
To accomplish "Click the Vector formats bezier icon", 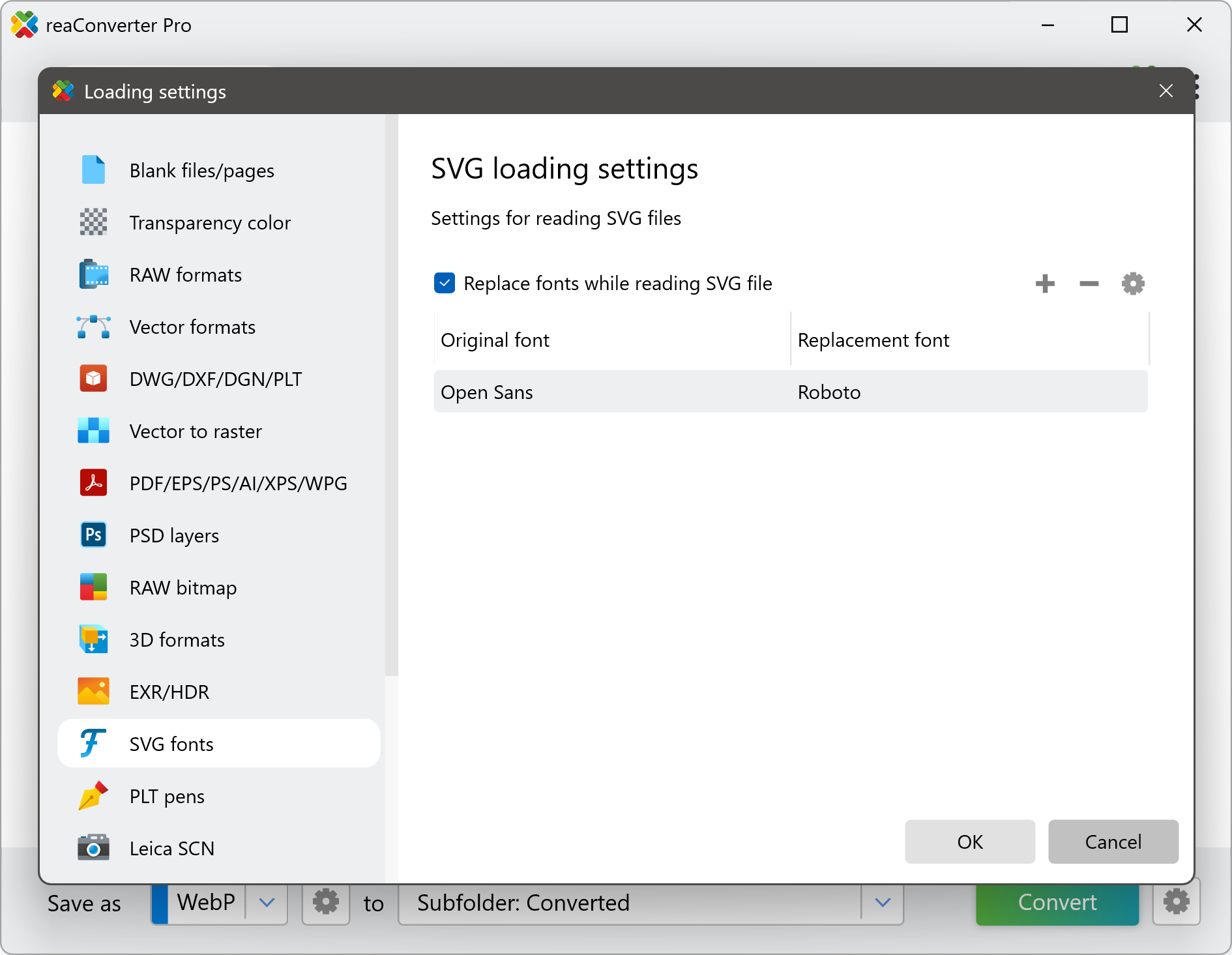I will point(93,327).
